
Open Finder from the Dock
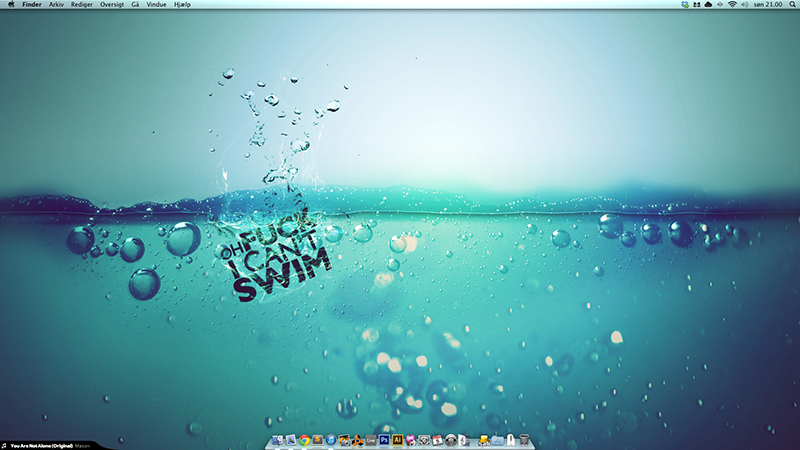[x=278, y=440]
